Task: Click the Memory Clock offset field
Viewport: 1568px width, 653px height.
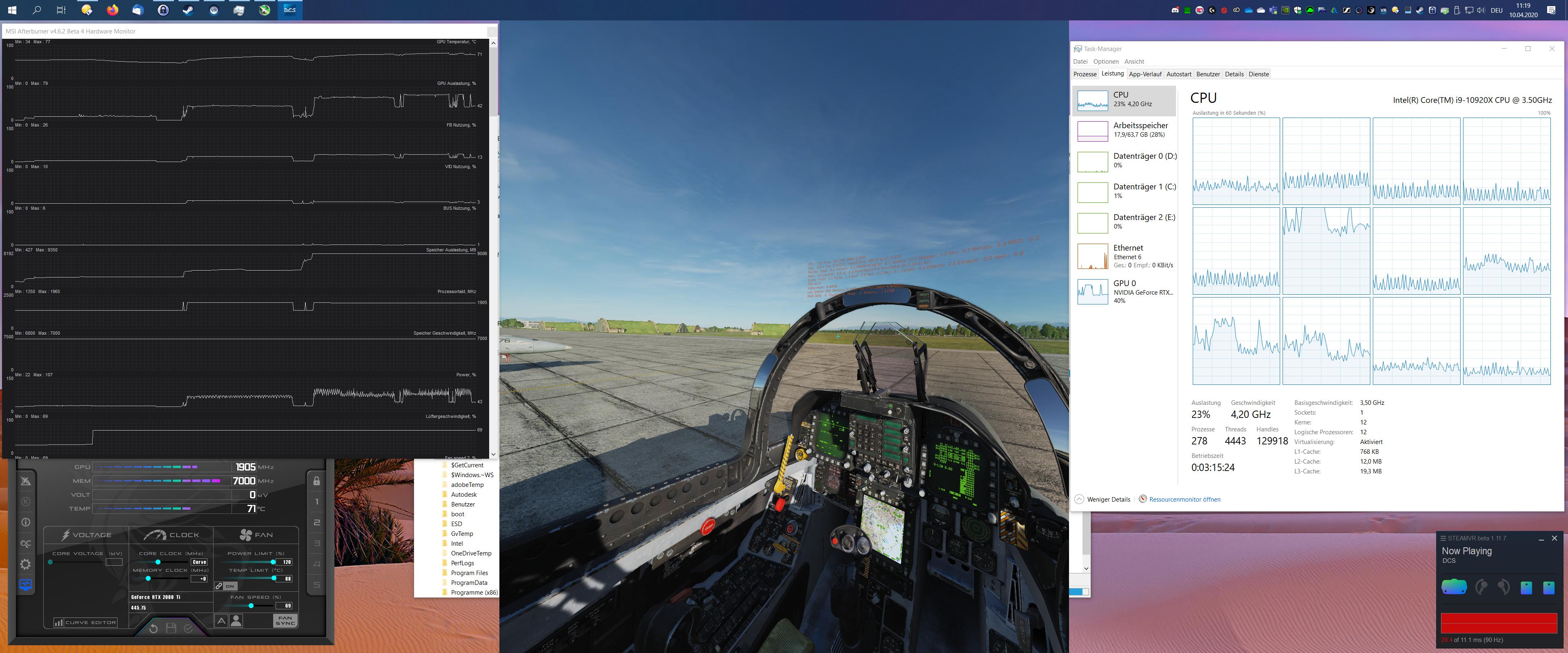Action: tap(200, 579)
